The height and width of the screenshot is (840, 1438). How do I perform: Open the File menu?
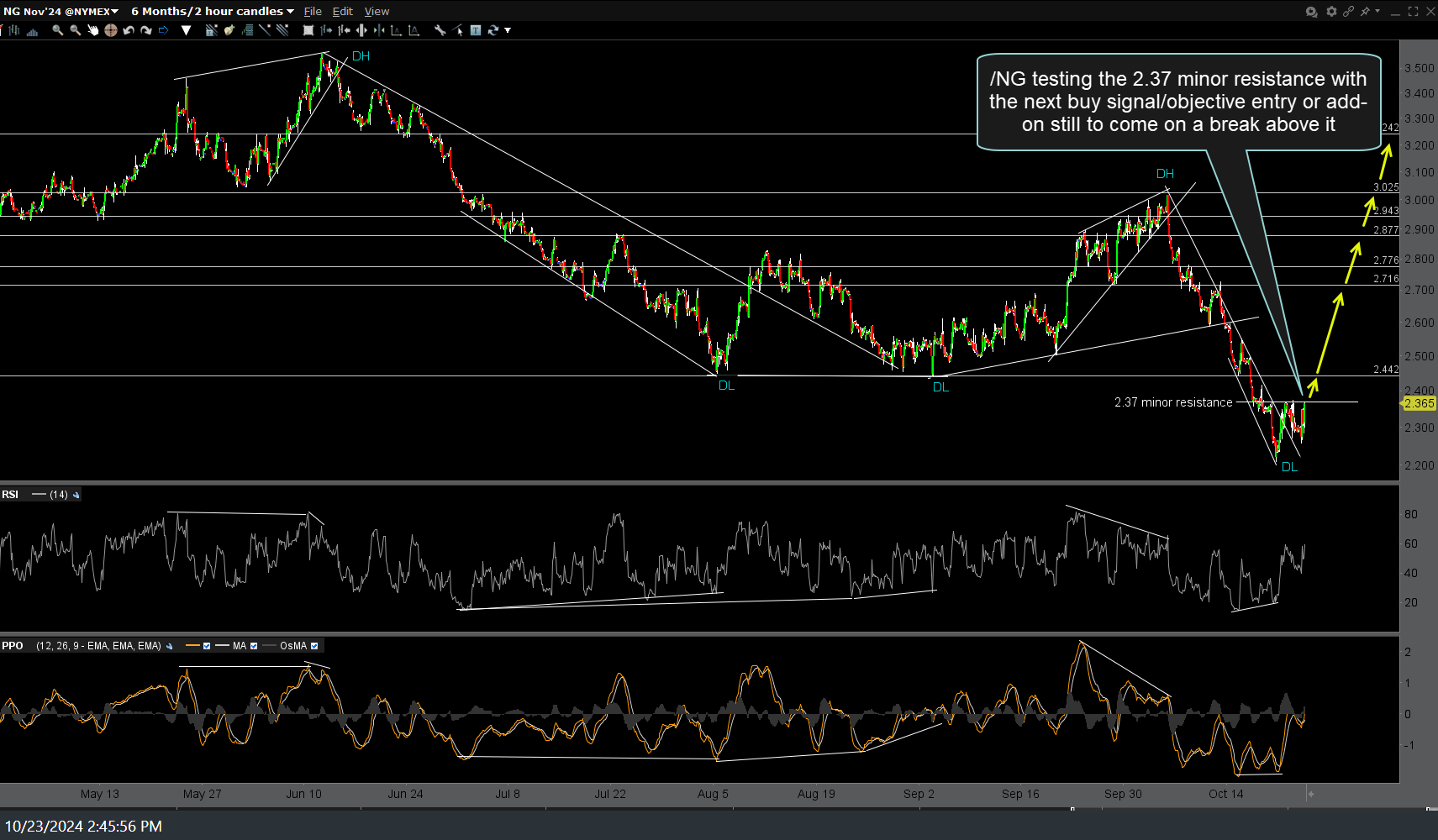pos(313,11)
